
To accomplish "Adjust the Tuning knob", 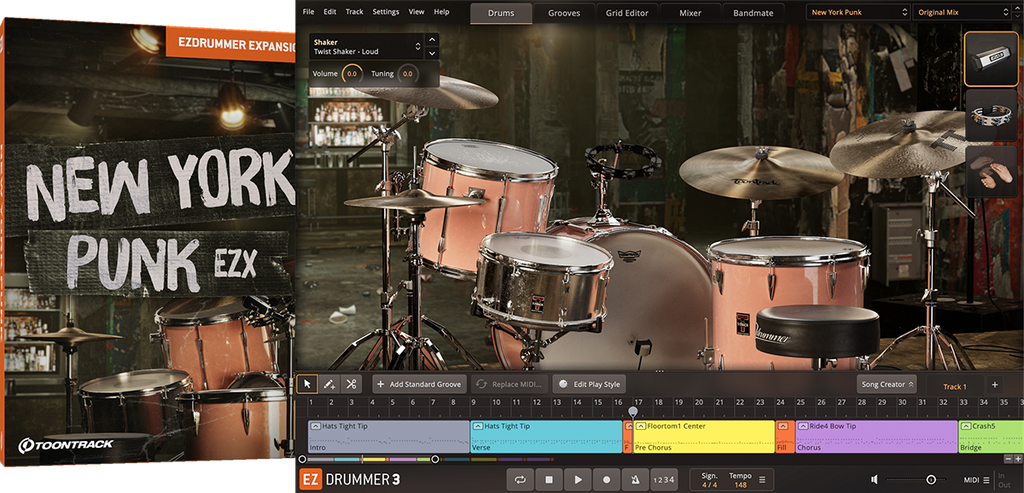I will click(407, 74).
